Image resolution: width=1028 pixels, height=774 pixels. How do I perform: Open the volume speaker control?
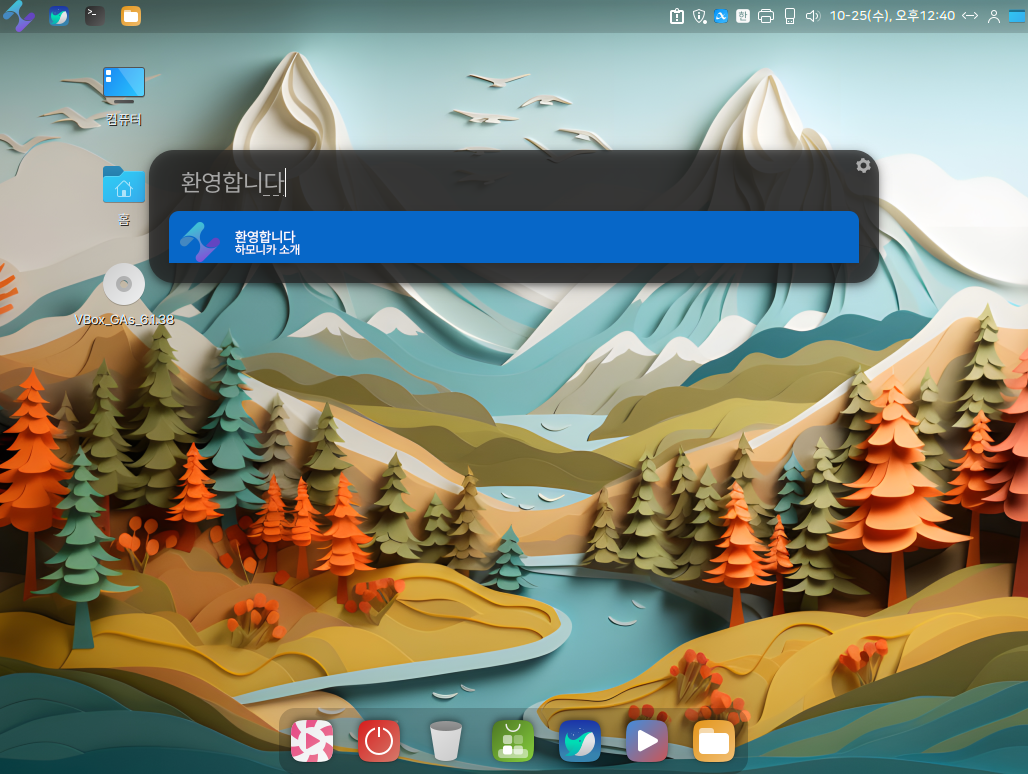tap(812, 16)
